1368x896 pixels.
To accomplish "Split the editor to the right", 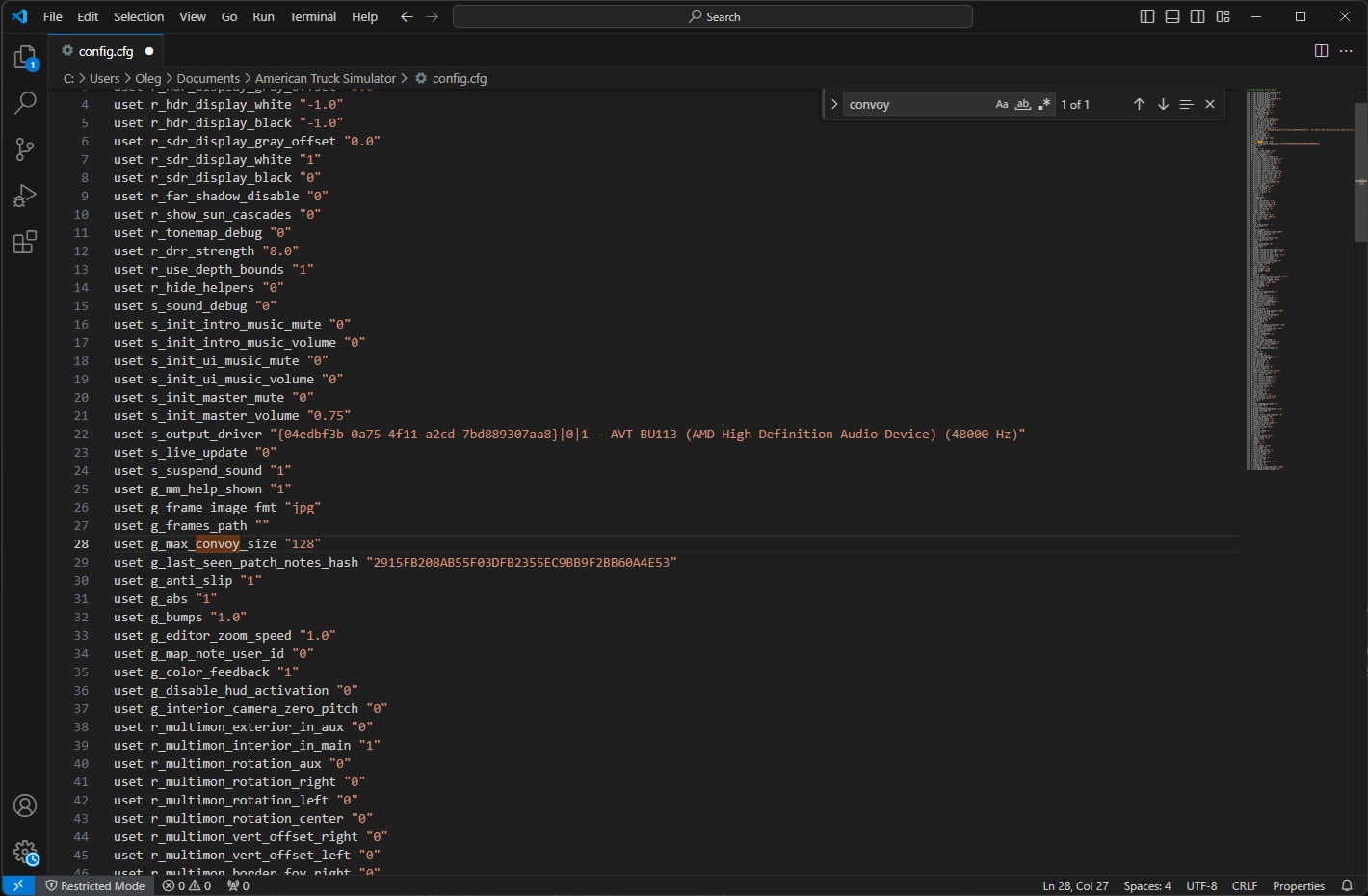I will click(1321, 51).
